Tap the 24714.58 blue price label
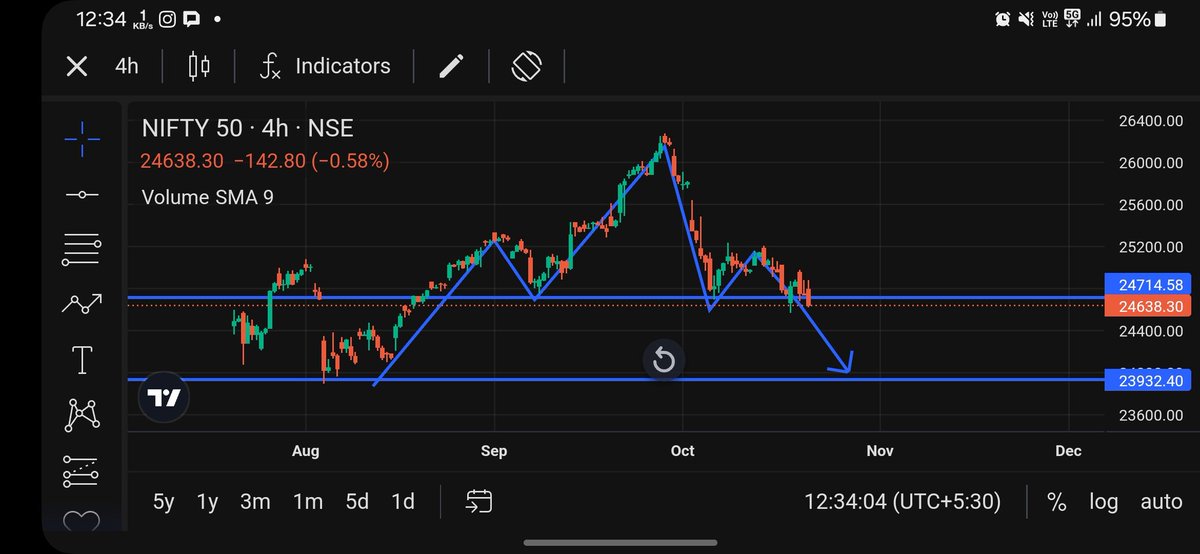 pos(1150,285)
